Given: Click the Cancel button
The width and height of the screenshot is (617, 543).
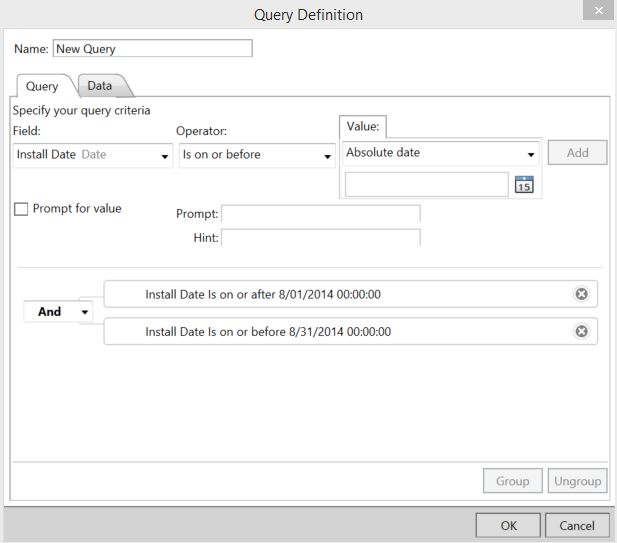Looking at the screenshot, I should coord(577,525).
